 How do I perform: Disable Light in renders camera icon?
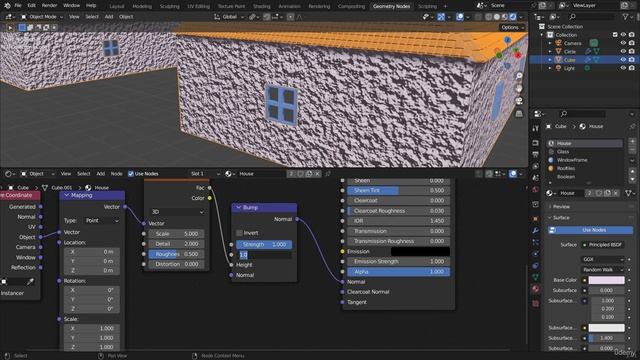click(632, 68)
